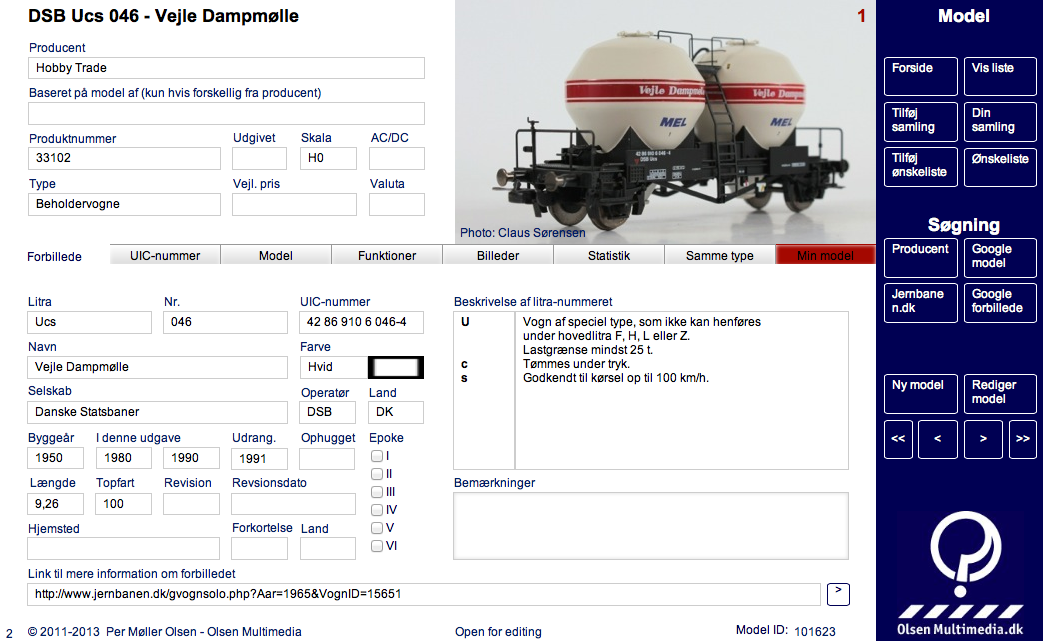
Task: Click the jernbanen.dk link URL field
Action: pyautogui.click(x=424, y=594)
